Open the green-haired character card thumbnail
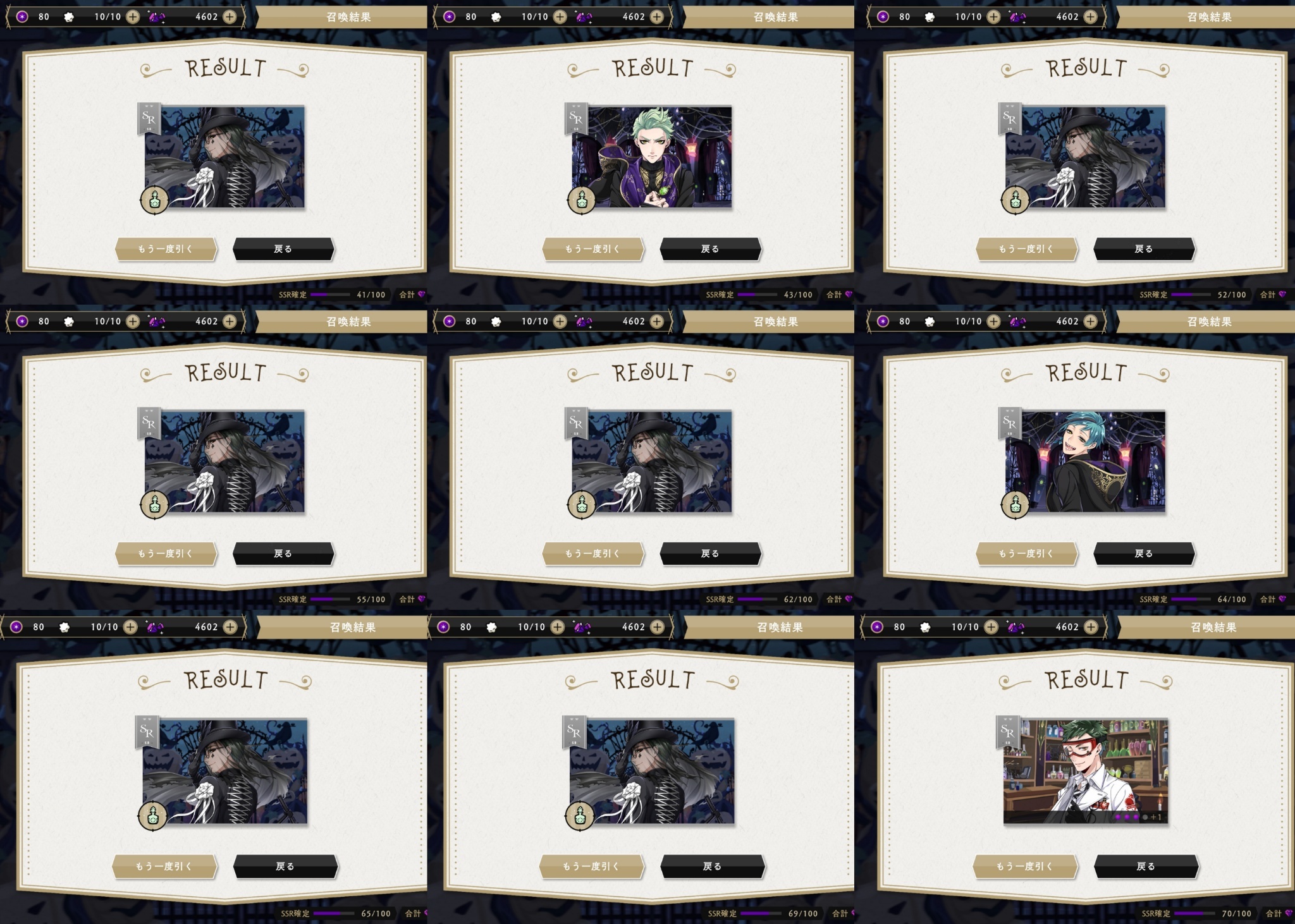 pos(652,157)
